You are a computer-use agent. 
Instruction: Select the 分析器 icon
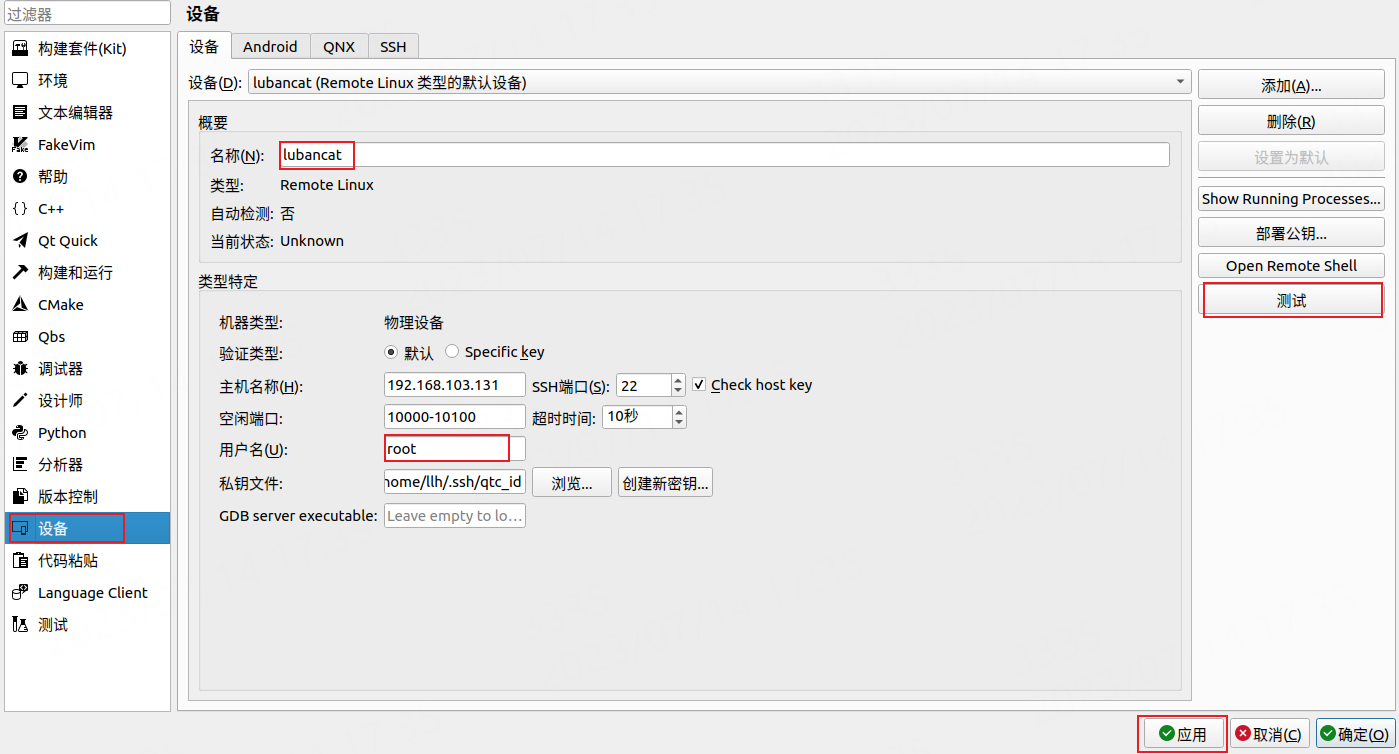tap(19, 465)
